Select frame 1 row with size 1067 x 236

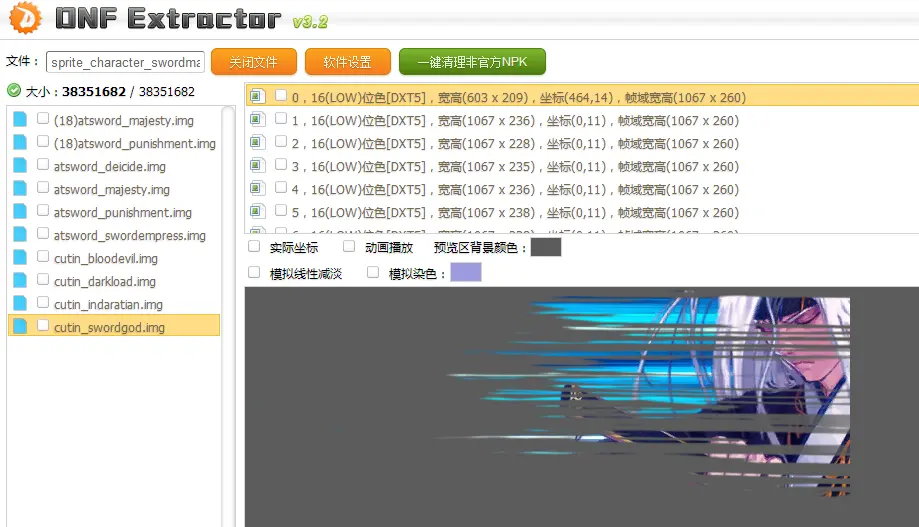[582, 120]
